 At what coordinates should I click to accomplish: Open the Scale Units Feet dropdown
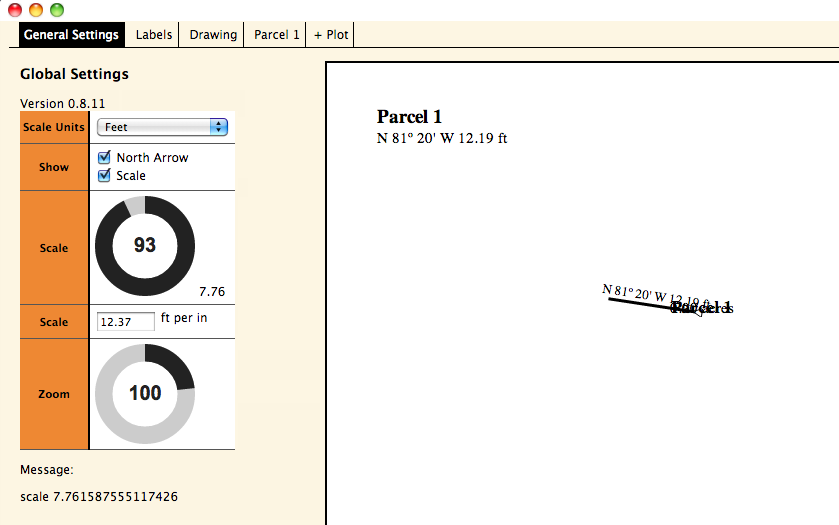[162, 127]
